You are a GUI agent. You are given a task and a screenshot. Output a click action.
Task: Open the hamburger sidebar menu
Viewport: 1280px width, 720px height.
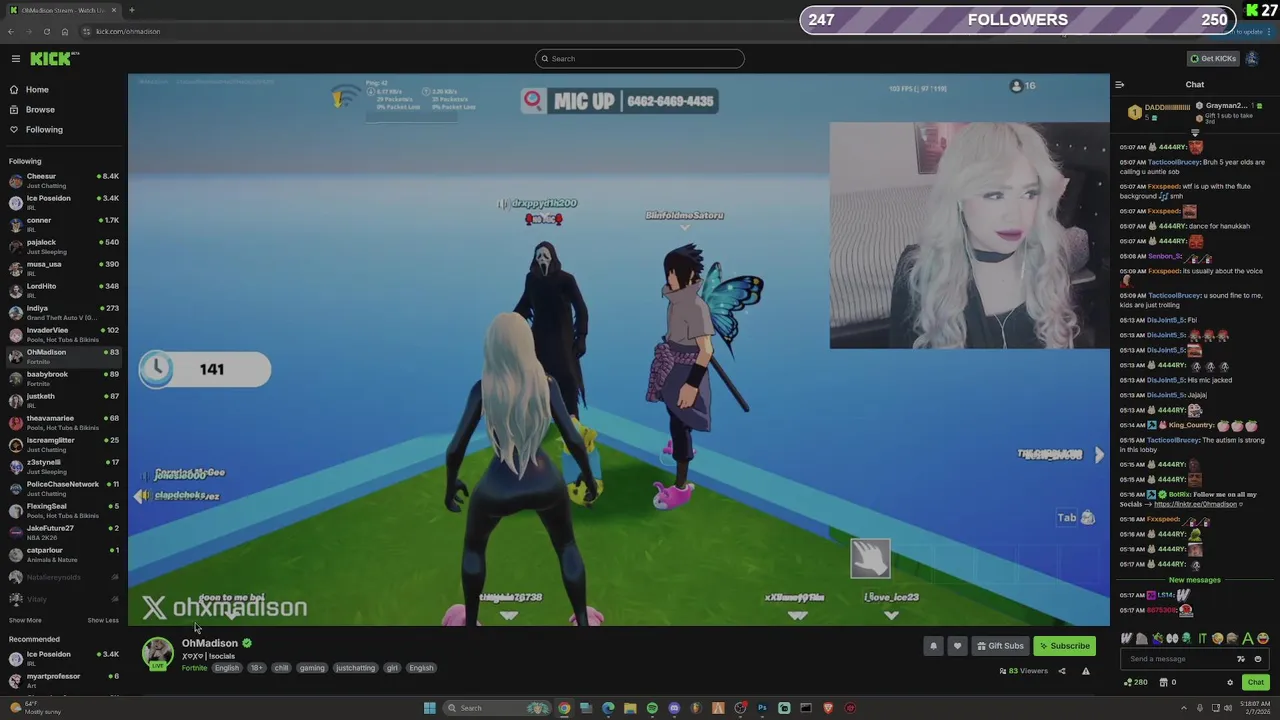tap(16, 59)
